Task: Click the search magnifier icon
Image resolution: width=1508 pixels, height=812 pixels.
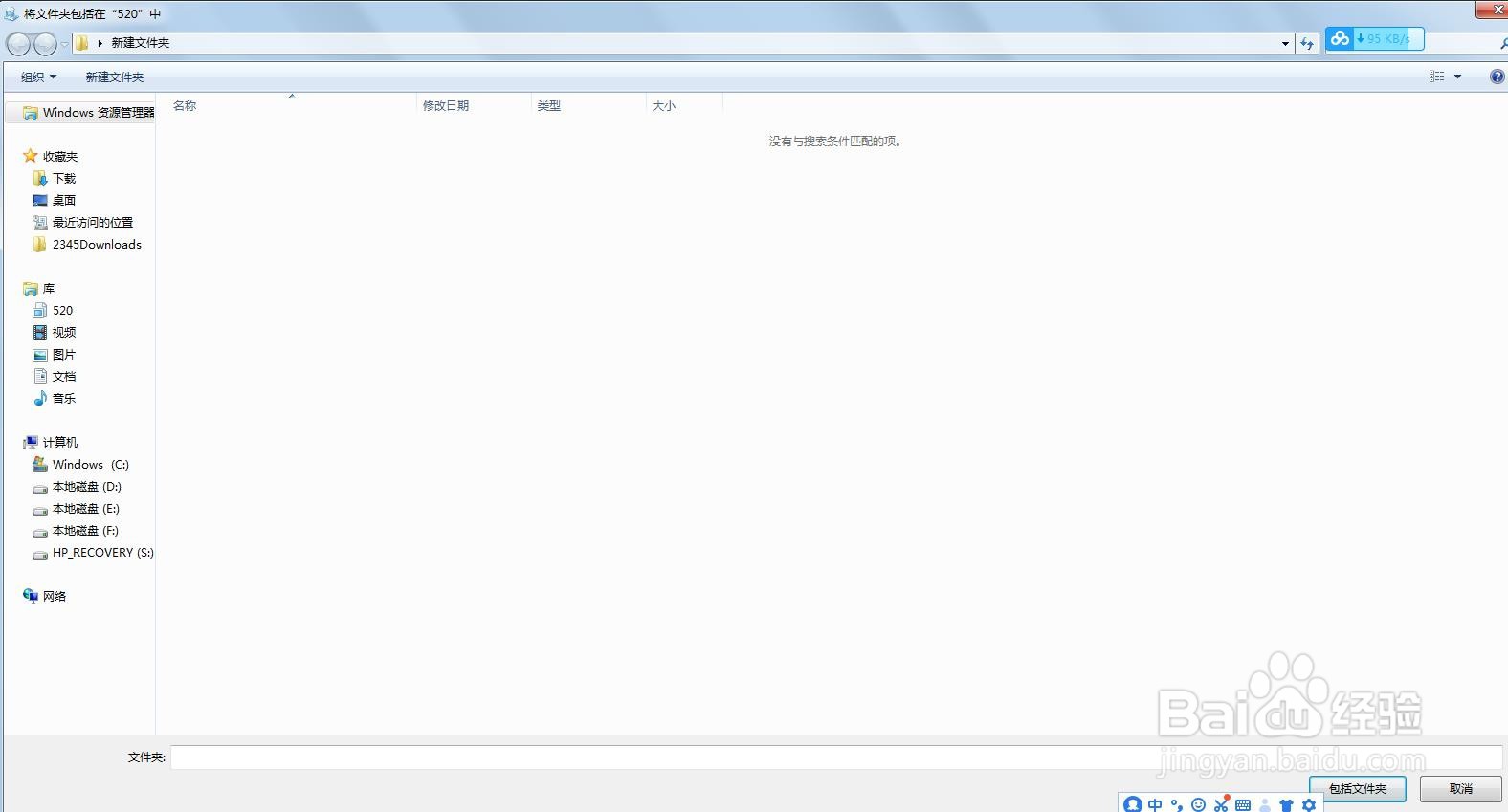Action: tap(1503, 43)
